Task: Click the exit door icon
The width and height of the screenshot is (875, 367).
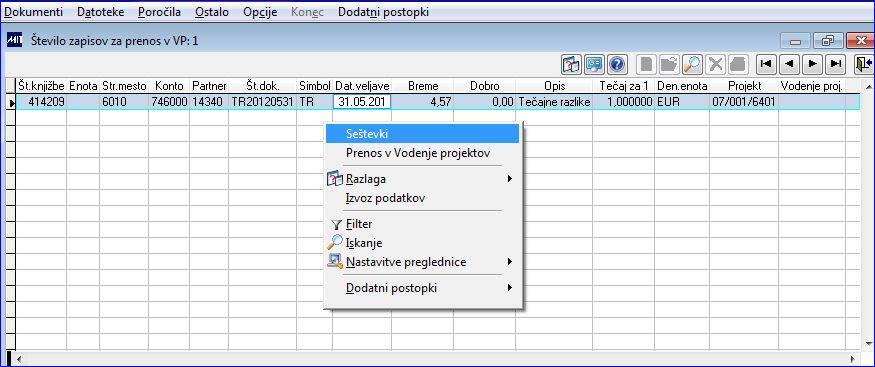Action: pos(864,64)
